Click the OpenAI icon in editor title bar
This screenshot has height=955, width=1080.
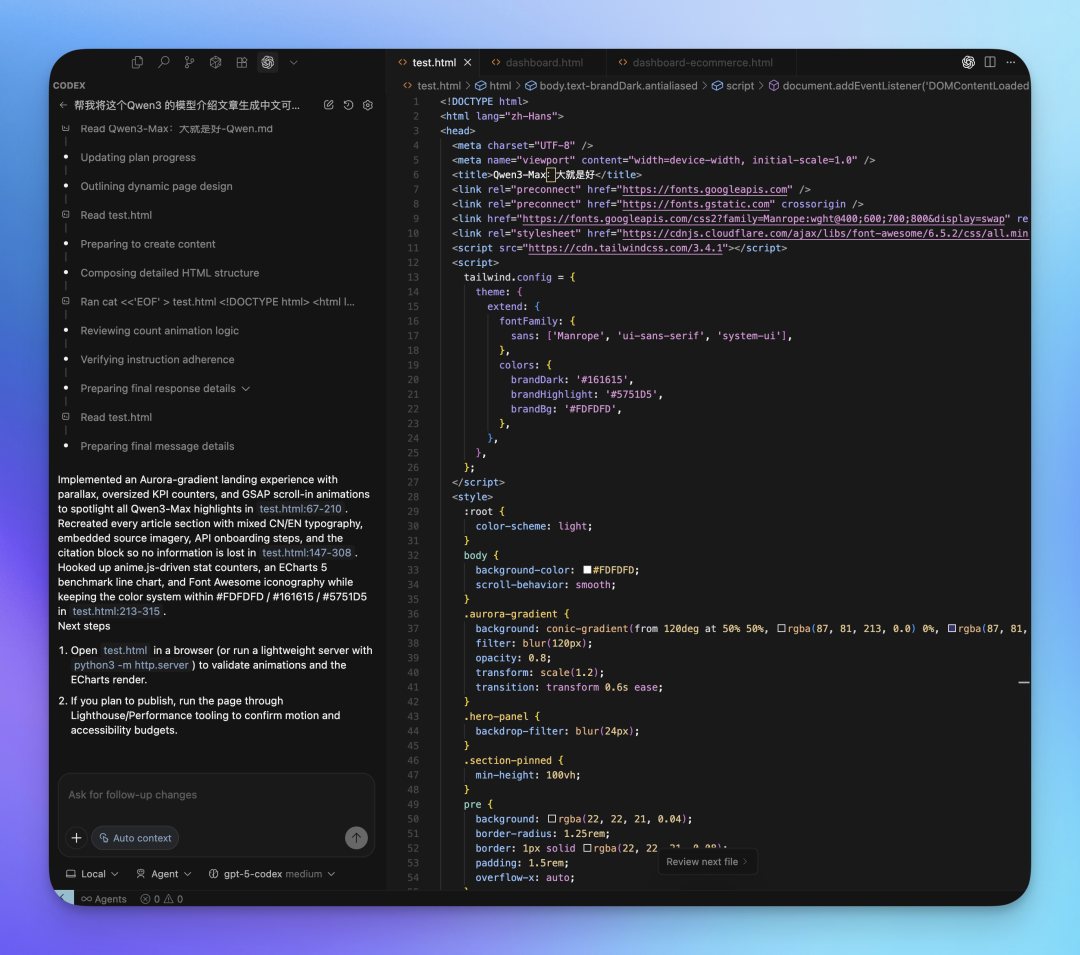point(968,62)
